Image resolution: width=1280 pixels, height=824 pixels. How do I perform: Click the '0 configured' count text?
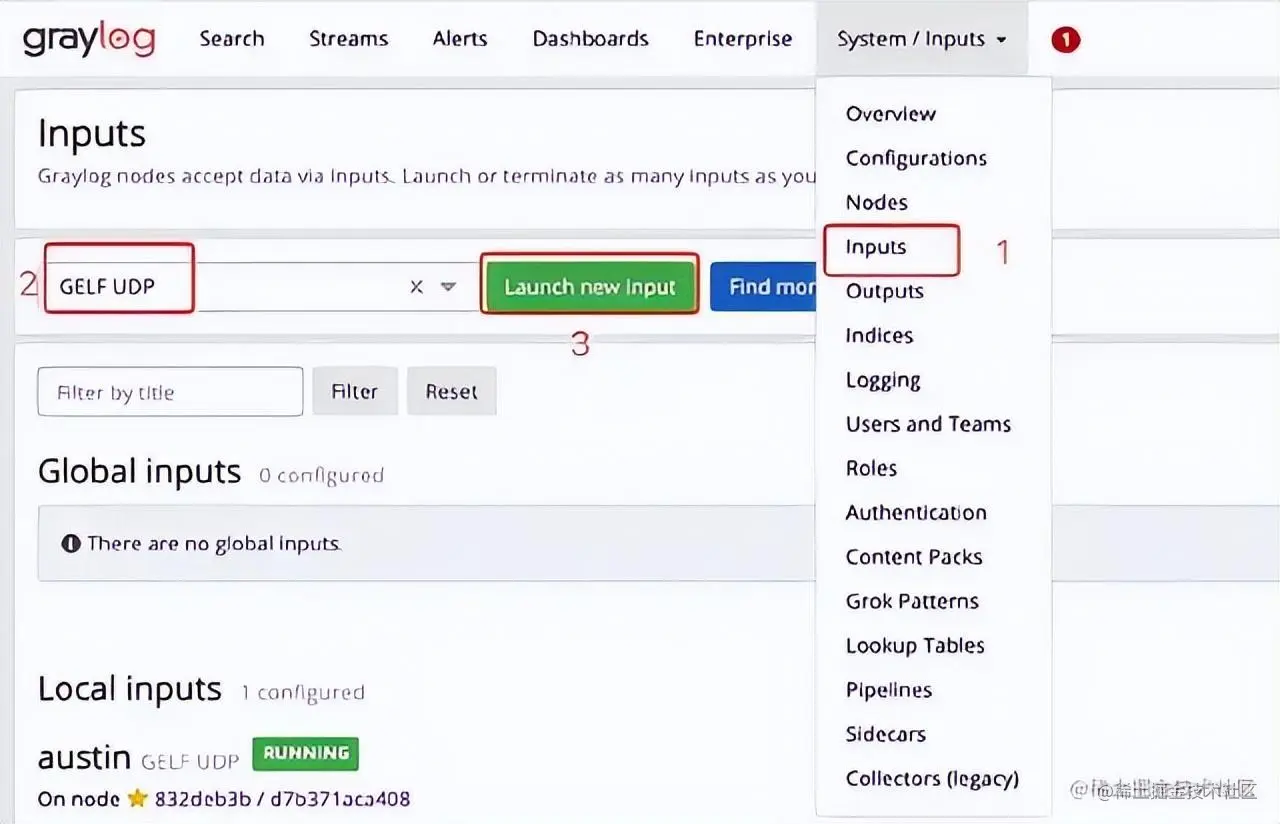tap(321, 475)
